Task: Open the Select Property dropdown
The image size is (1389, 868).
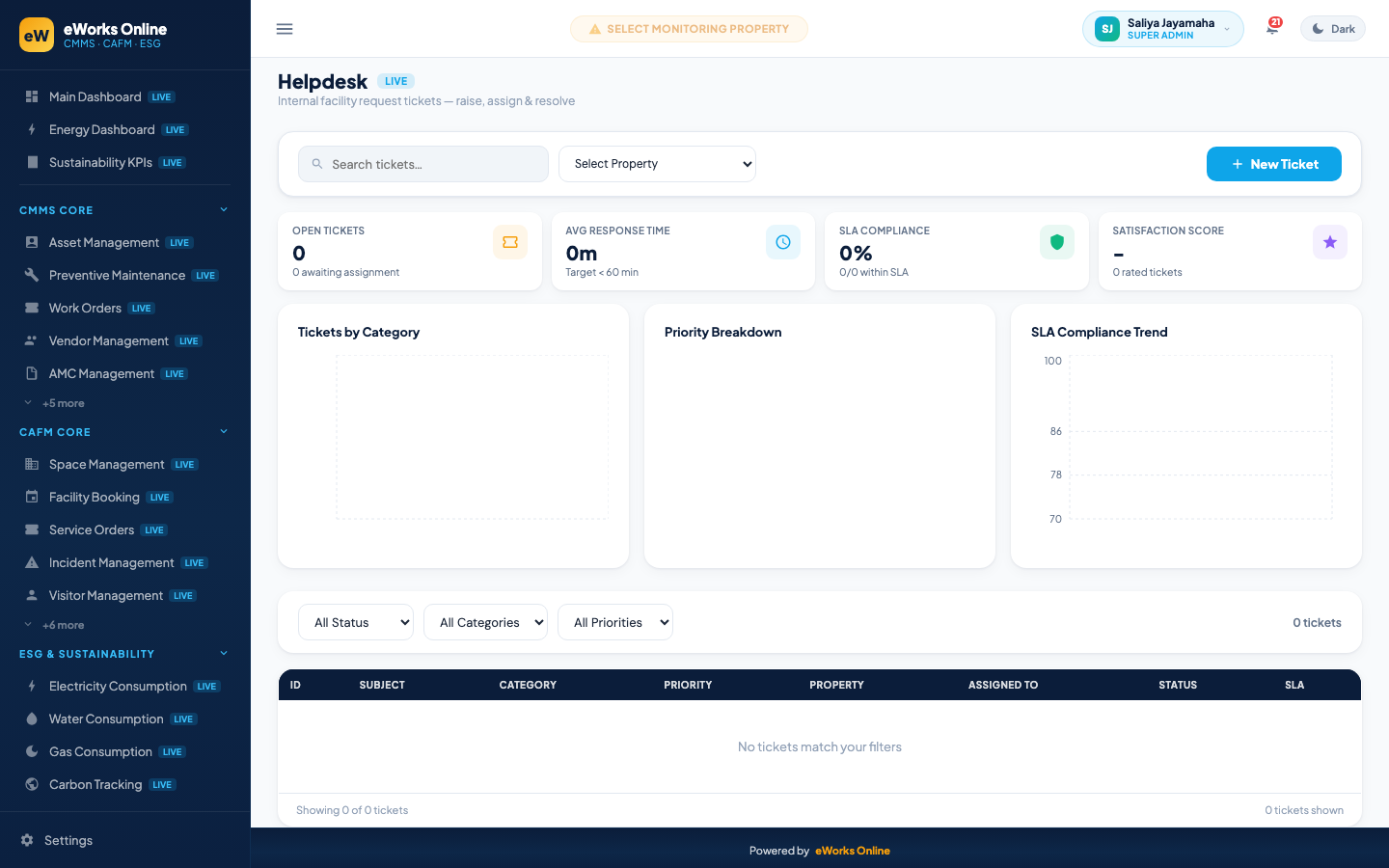Action: click(657, 164)
